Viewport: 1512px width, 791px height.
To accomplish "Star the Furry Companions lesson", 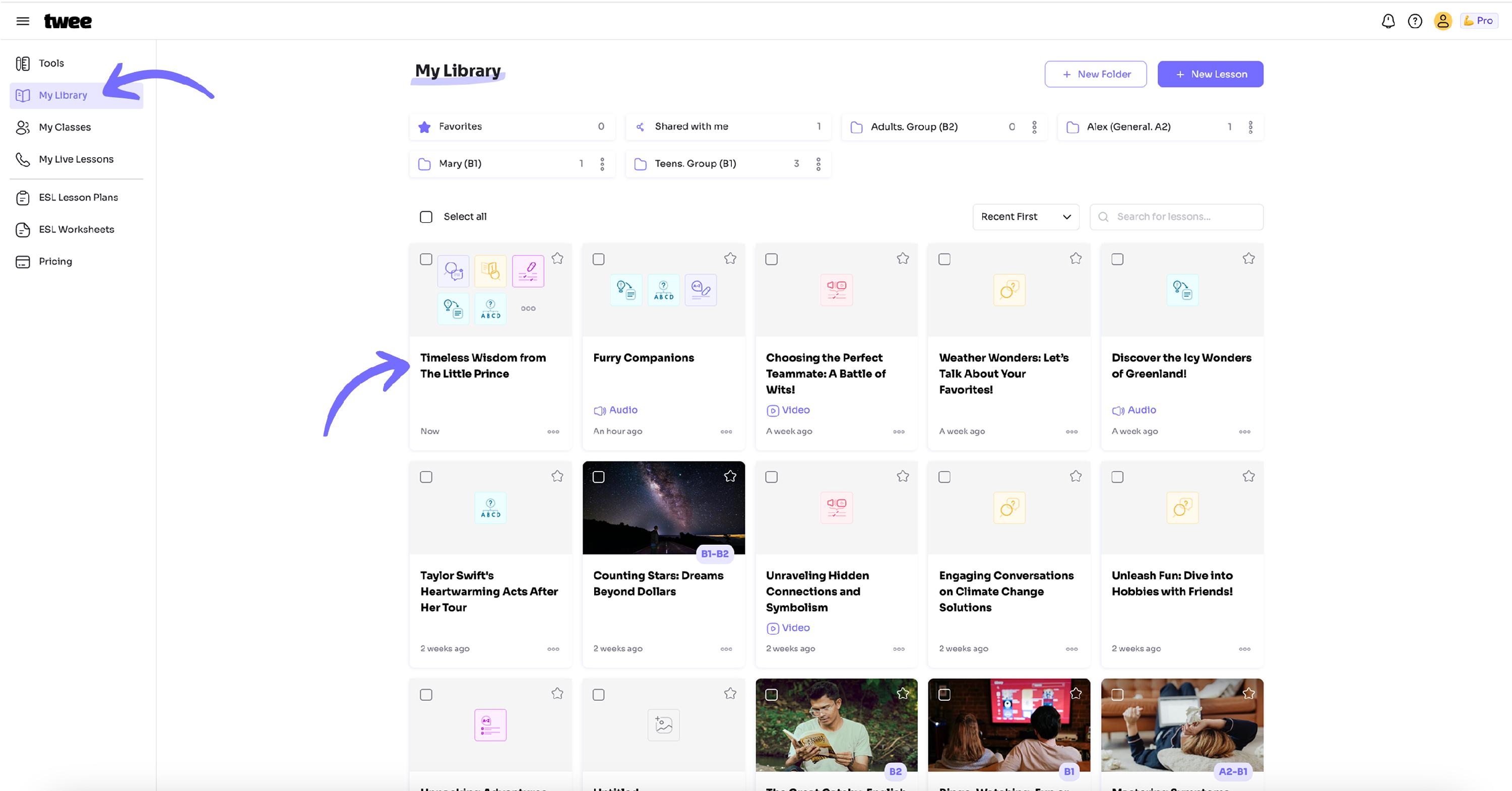I will coord(730,258).
